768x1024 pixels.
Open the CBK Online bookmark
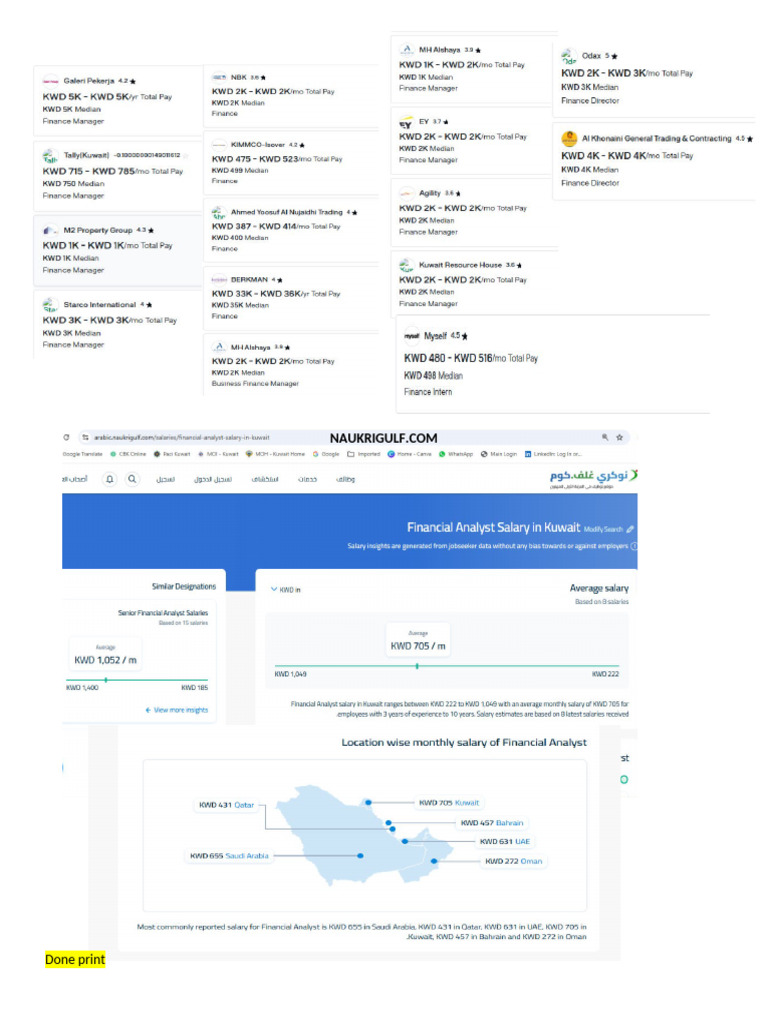[x=128, y=454]
